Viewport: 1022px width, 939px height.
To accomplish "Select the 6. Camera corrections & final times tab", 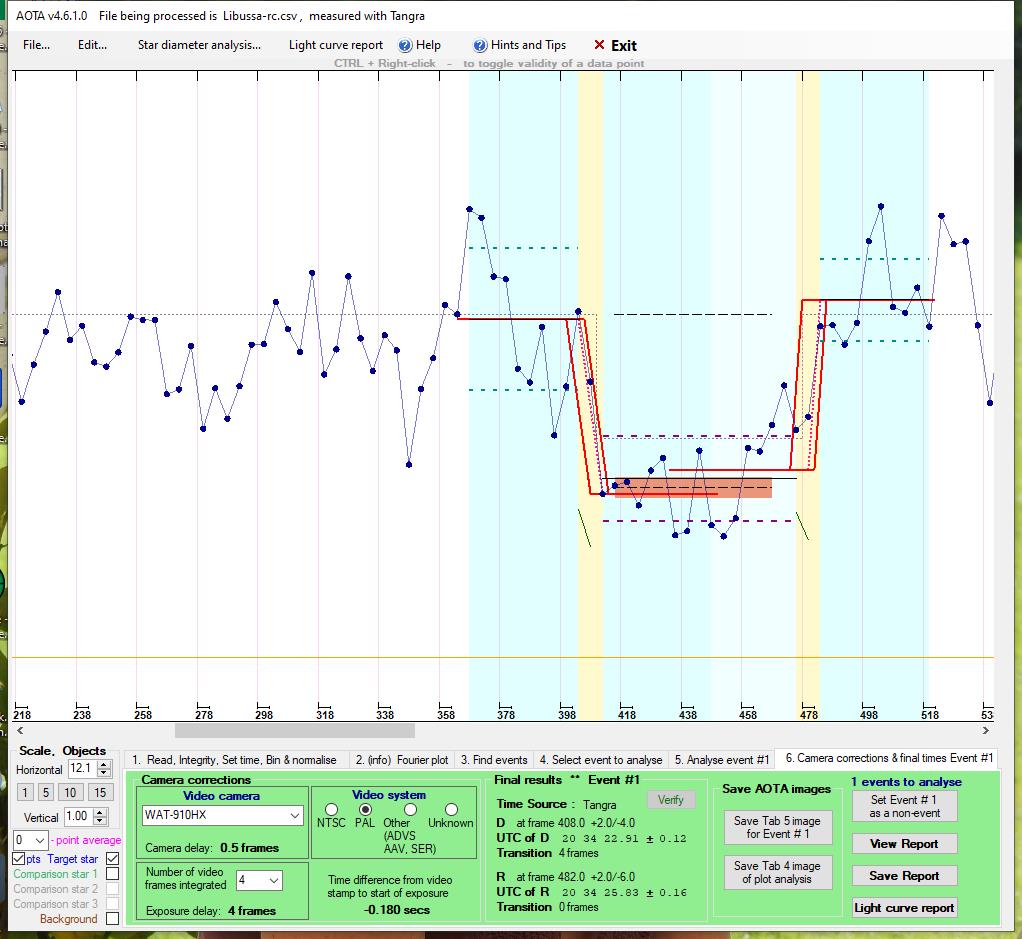I will [x=889, y=758].
